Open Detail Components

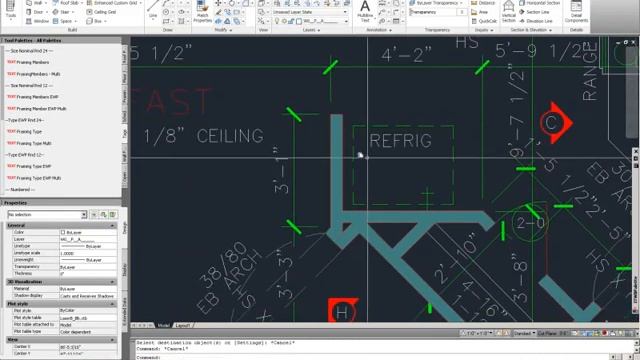pyautogui.click(x=576, y=11)
